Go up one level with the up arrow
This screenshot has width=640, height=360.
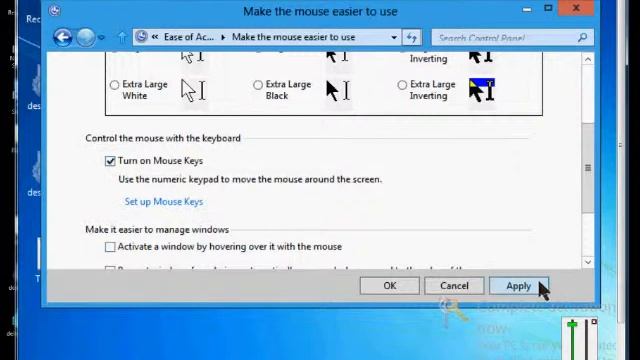(122, 38)
